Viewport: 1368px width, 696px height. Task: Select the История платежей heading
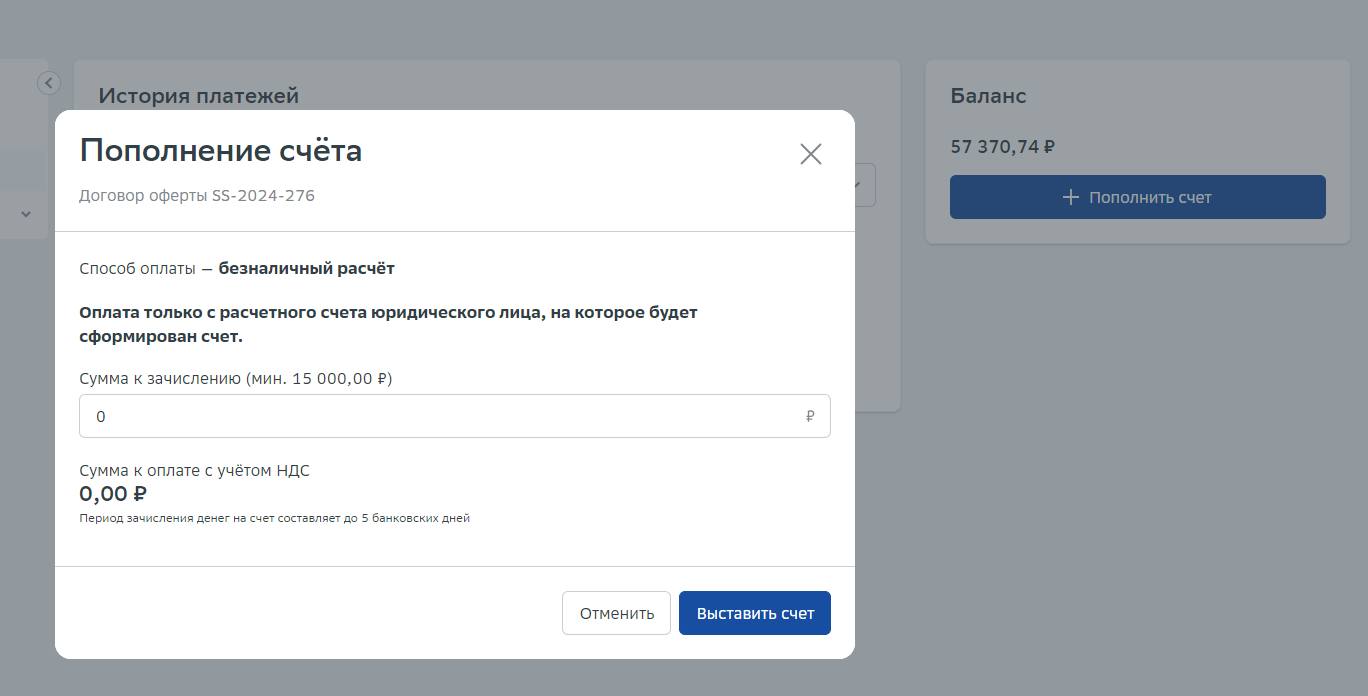[x=199, y=96]
